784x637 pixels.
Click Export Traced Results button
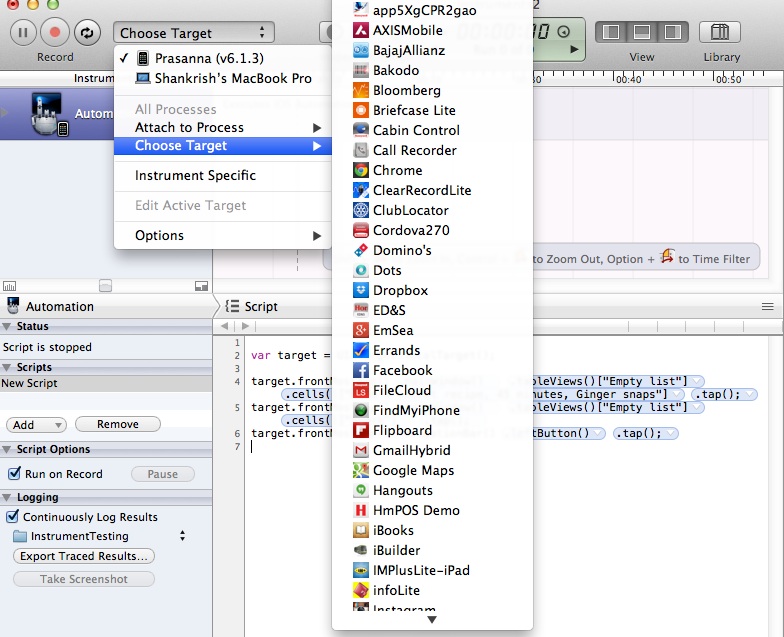(84, 556)
